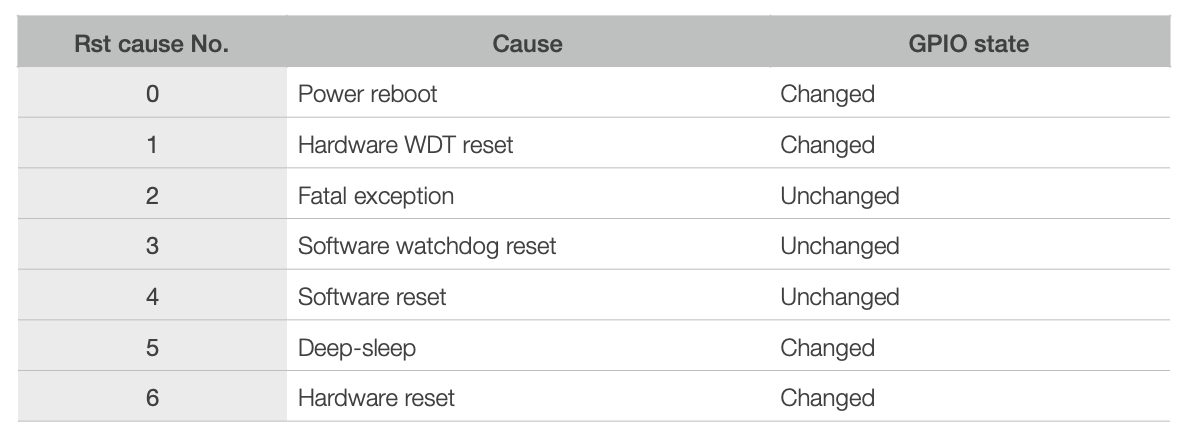Viewport: 1190px width, 446px height.
Task: Select reset cause number 6 cell
Action: pyautogui.click(x=152, y=398)
